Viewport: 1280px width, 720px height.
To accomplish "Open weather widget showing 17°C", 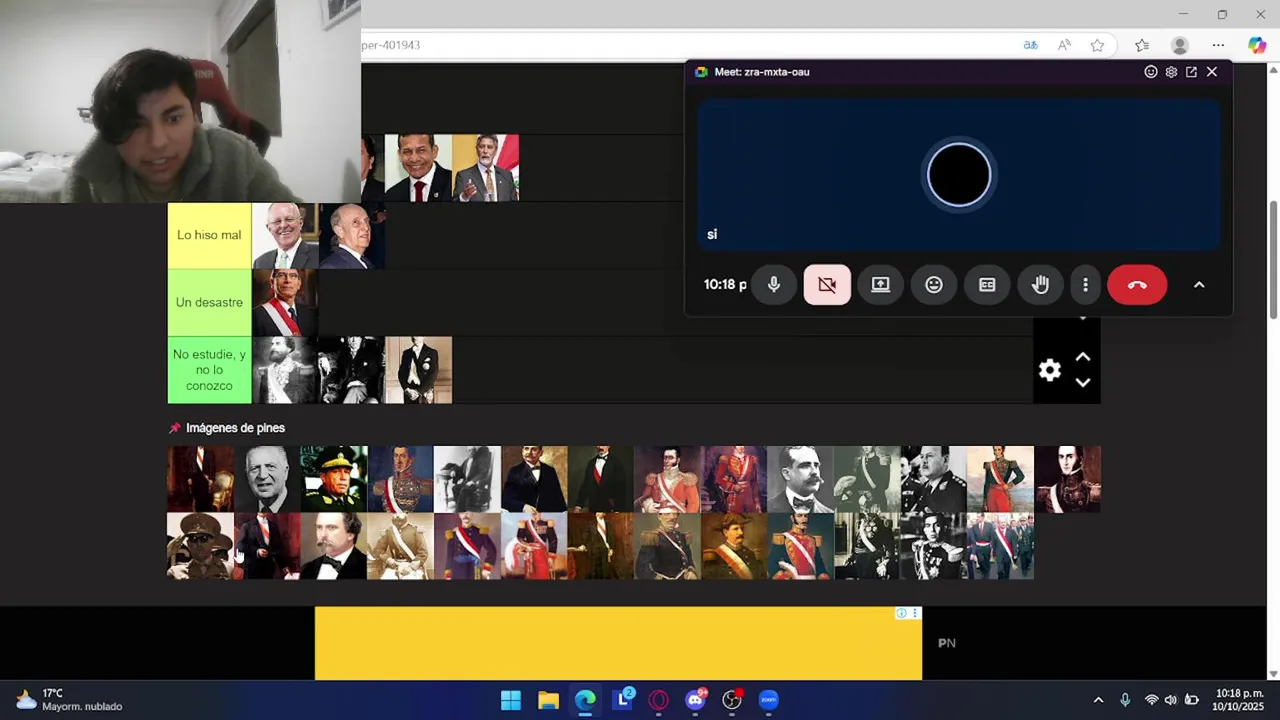I will (70, 700).
